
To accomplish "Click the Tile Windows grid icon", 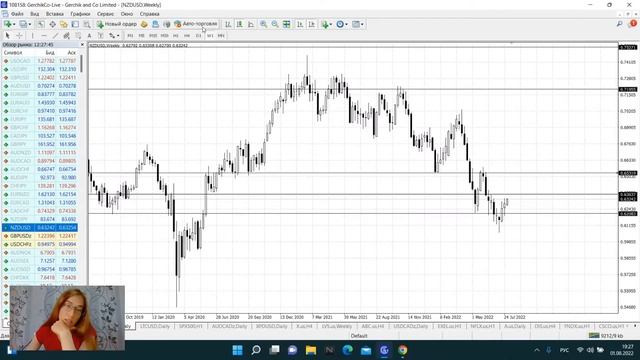I will (x=287, y=24).
